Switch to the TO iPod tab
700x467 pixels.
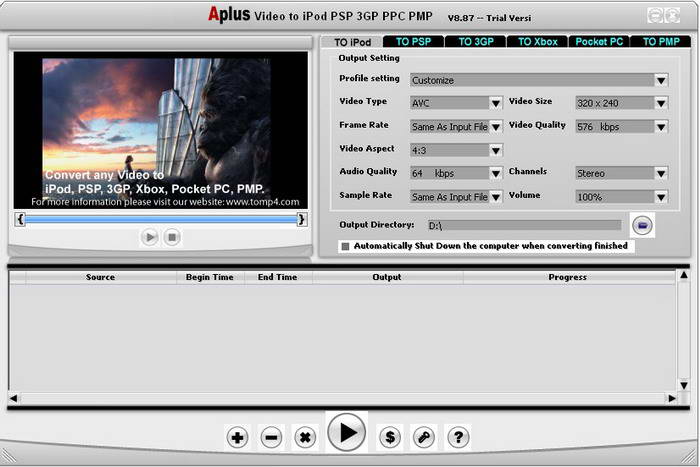352,42
